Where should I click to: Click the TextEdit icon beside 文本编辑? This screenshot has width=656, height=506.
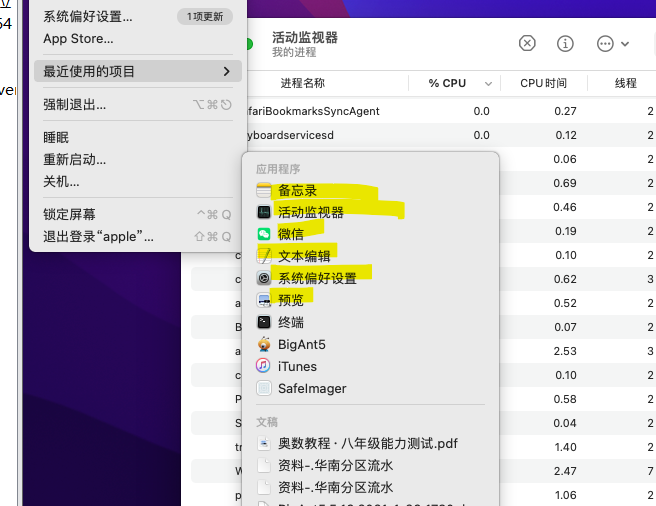pyautogui.click(x=264, y=256)
